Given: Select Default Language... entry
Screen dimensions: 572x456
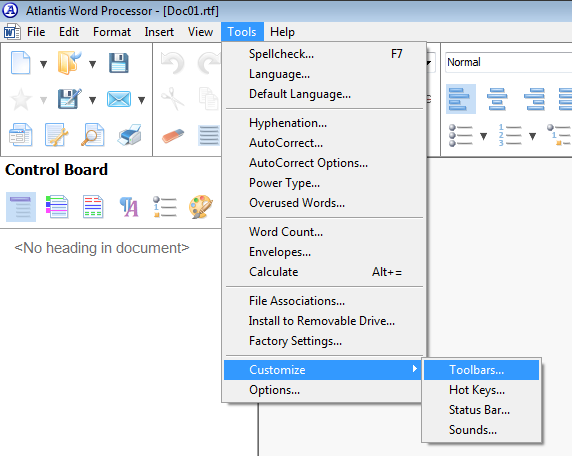Looking at the screenshot, I should point(324,94).
